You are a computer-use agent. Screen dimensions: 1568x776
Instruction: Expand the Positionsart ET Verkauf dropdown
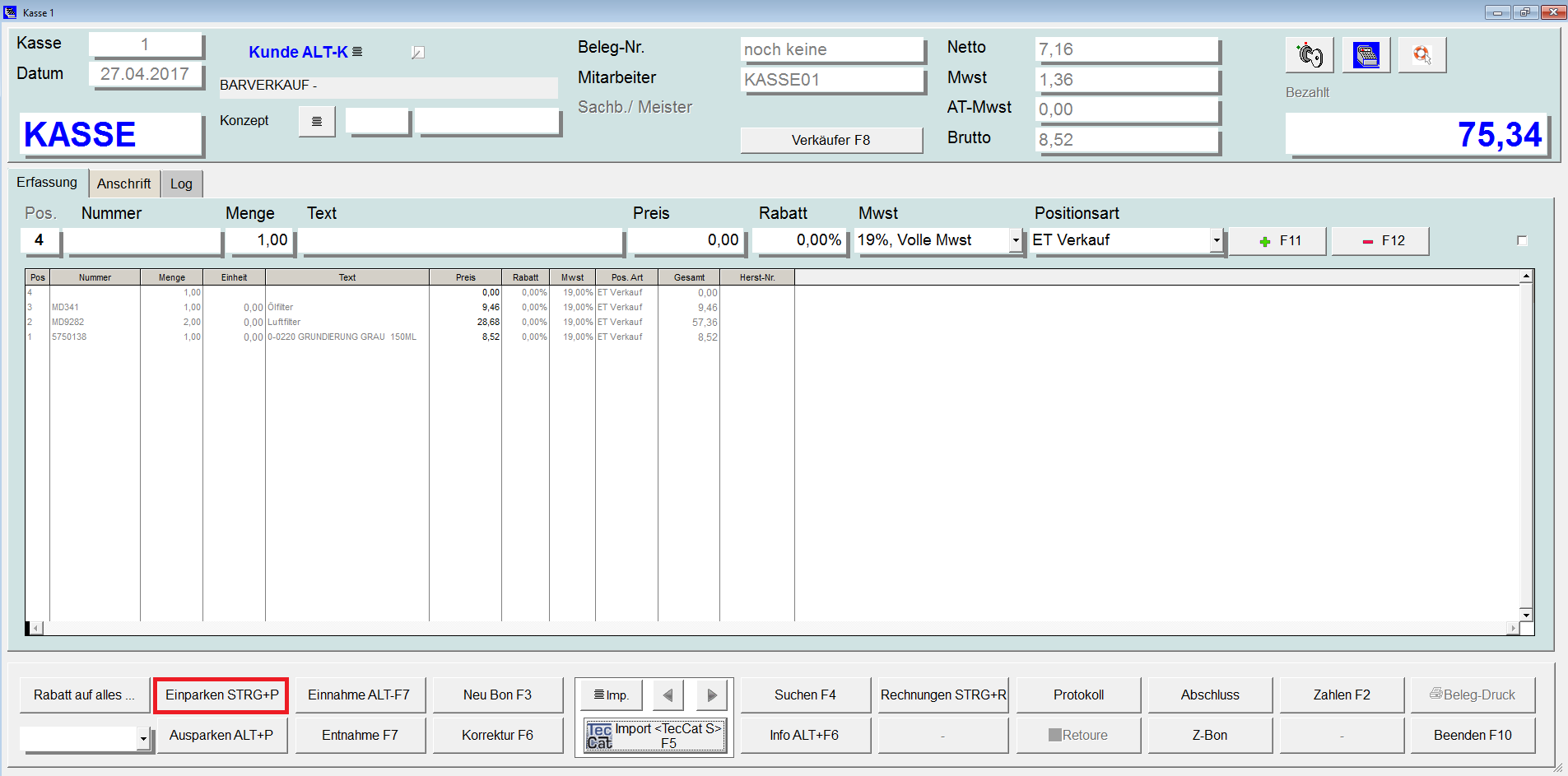(1216, 241)
